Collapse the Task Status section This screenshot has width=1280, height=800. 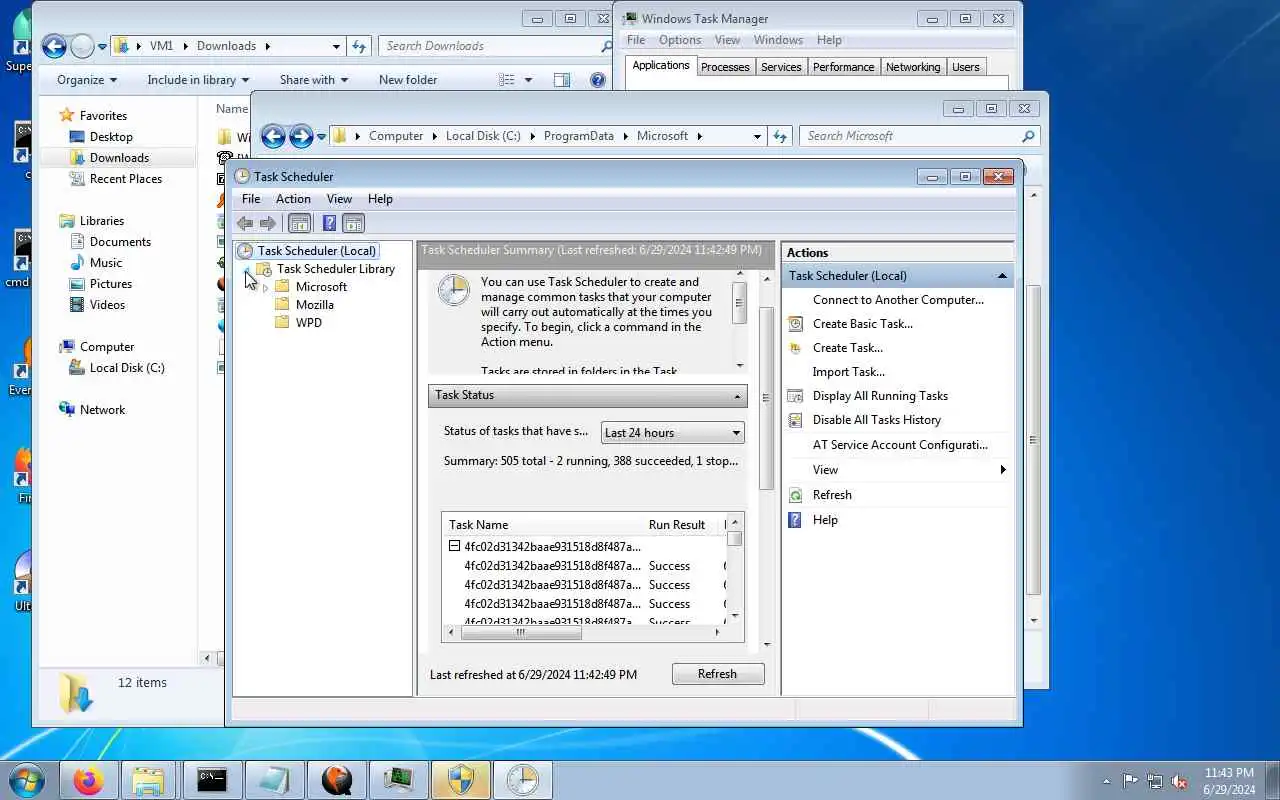tap(738, 396)
